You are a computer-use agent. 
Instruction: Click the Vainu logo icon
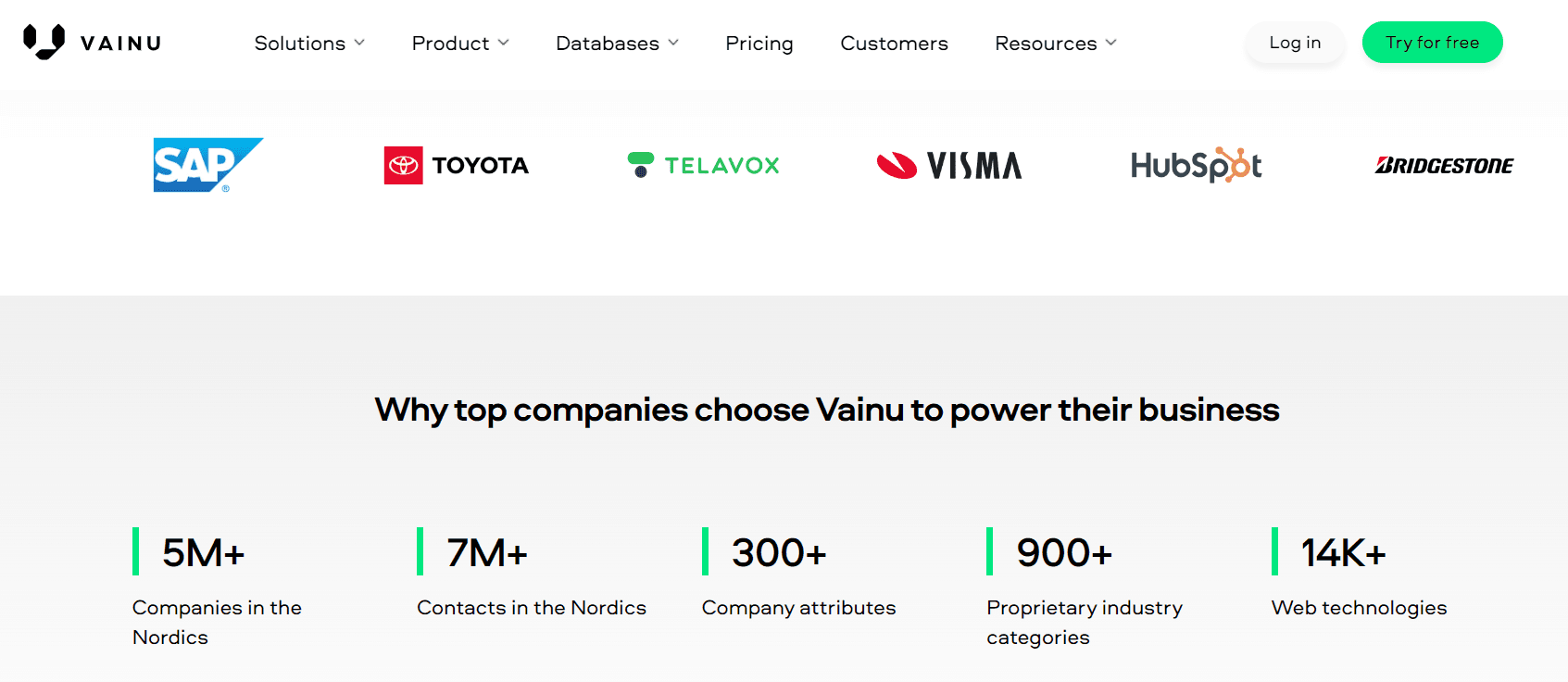44,42
